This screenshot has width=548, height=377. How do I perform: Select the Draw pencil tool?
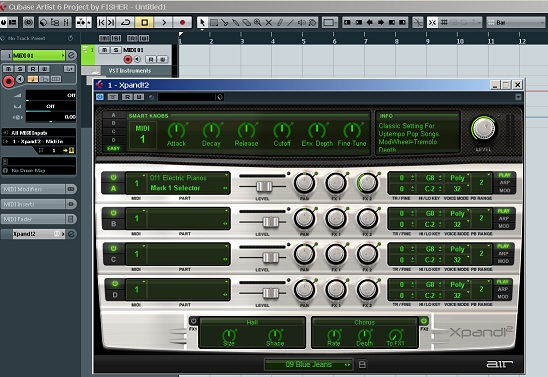coord(280,23)
